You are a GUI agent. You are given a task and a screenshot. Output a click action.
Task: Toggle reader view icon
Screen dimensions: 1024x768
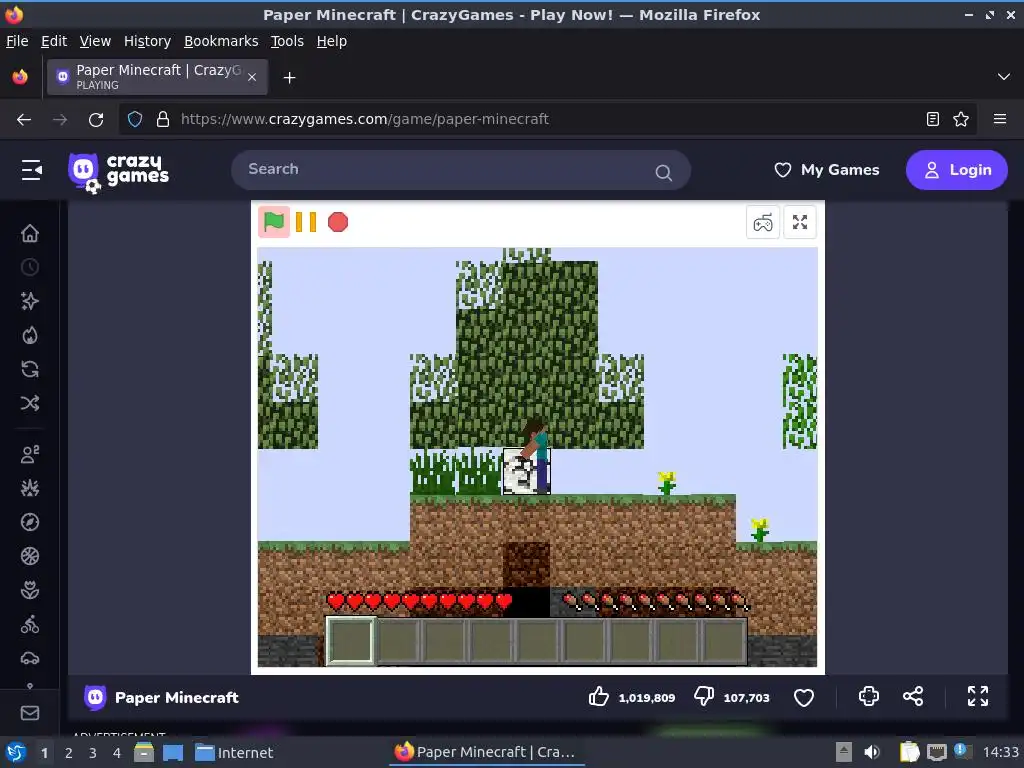[933, 119]
